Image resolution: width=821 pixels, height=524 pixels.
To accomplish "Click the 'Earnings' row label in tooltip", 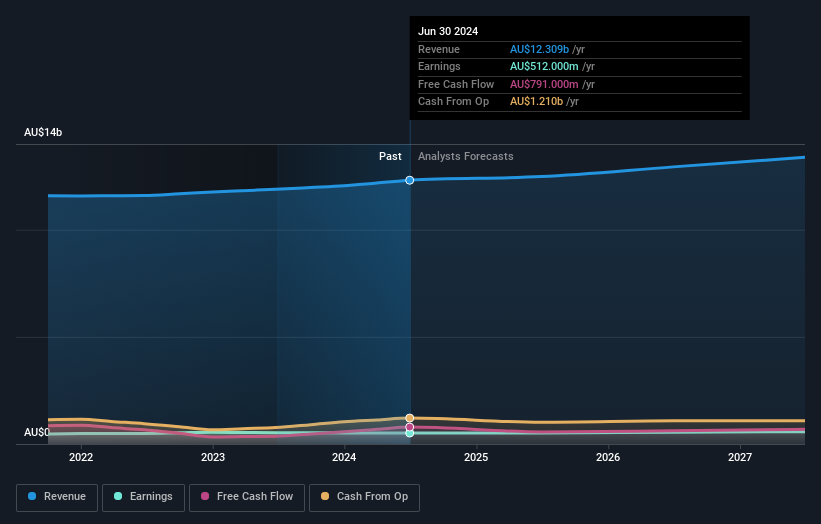I will (x=439, y=66).
